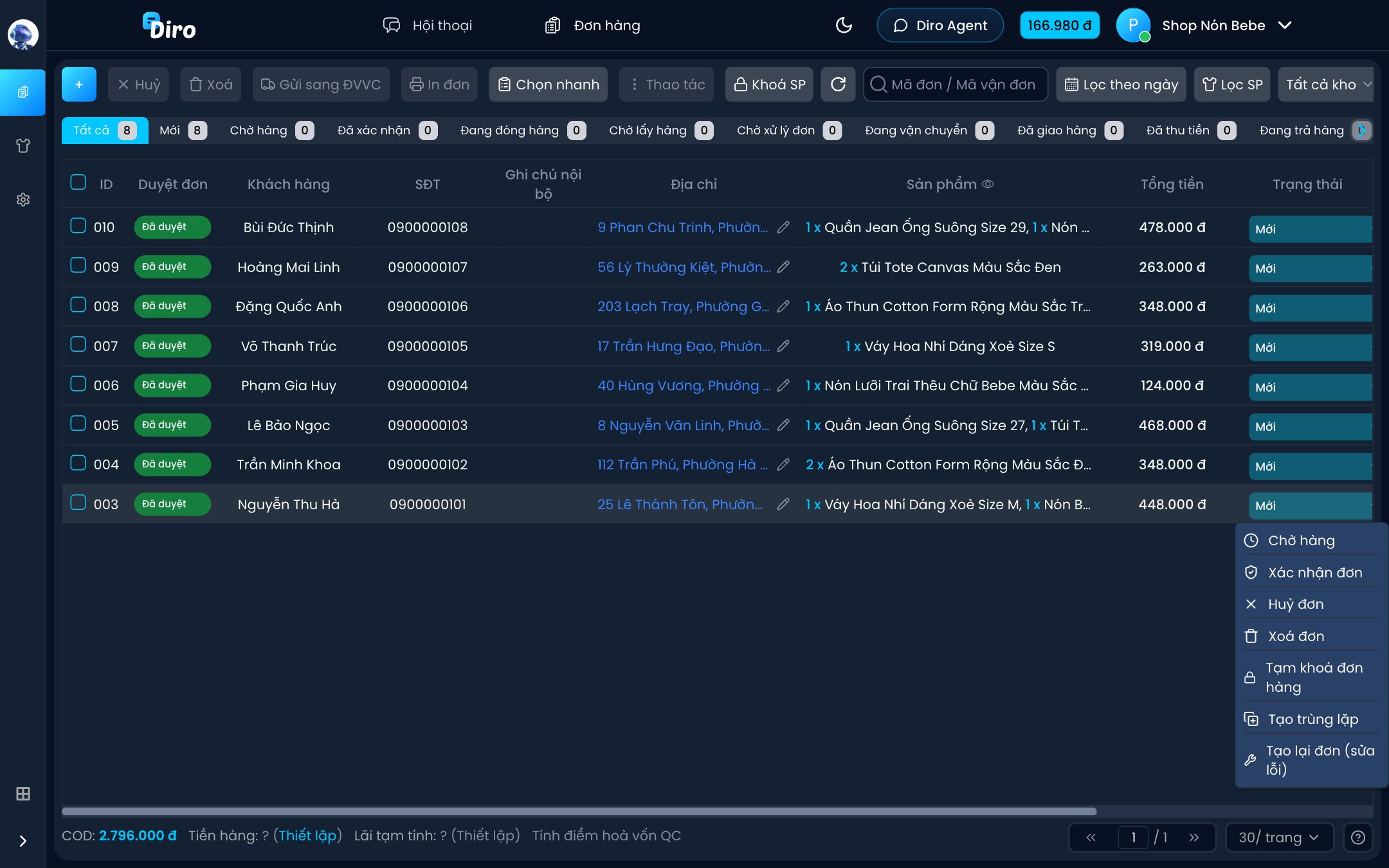Edit address pencil for order 003

coord(783,504)
